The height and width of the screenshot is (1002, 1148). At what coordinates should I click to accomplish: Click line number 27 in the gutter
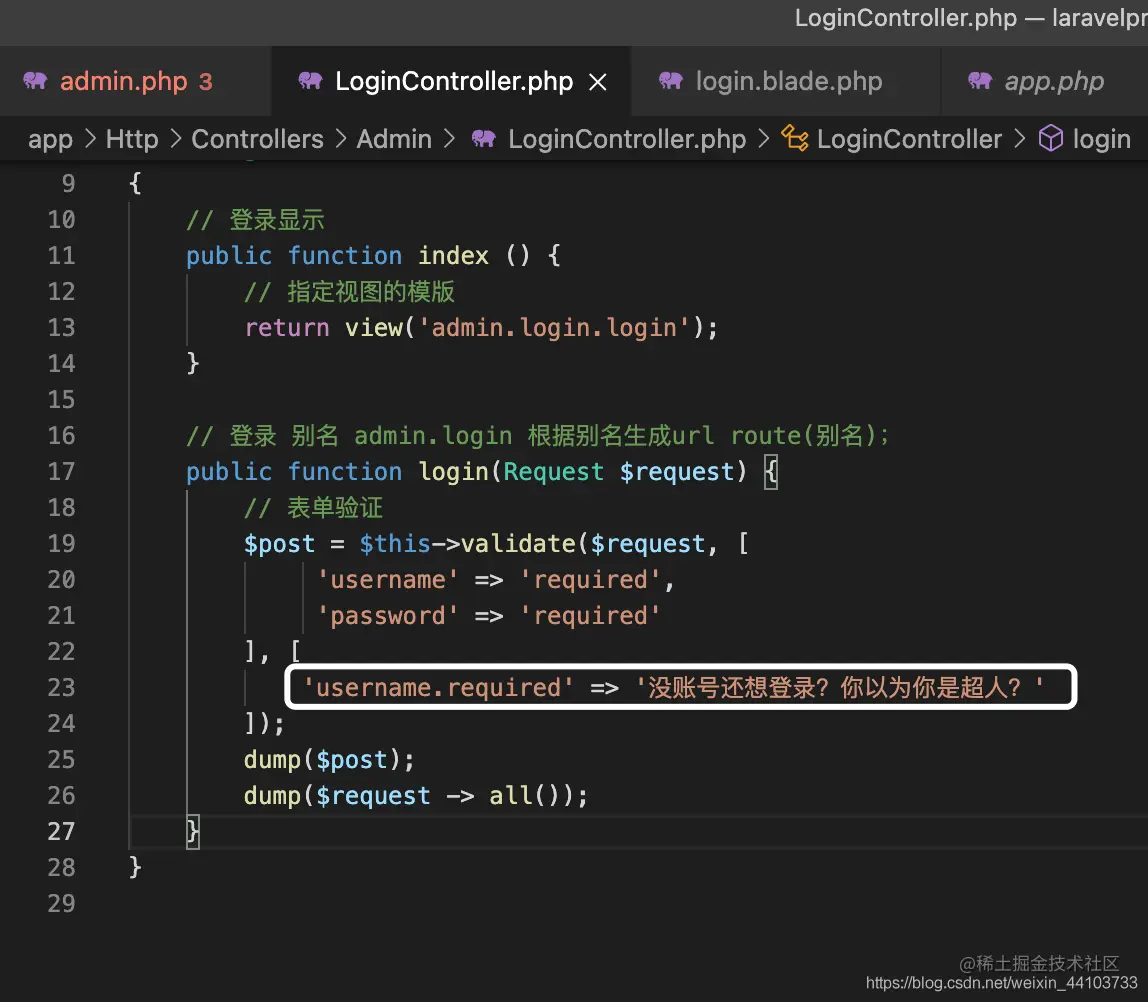click(62, 831)
